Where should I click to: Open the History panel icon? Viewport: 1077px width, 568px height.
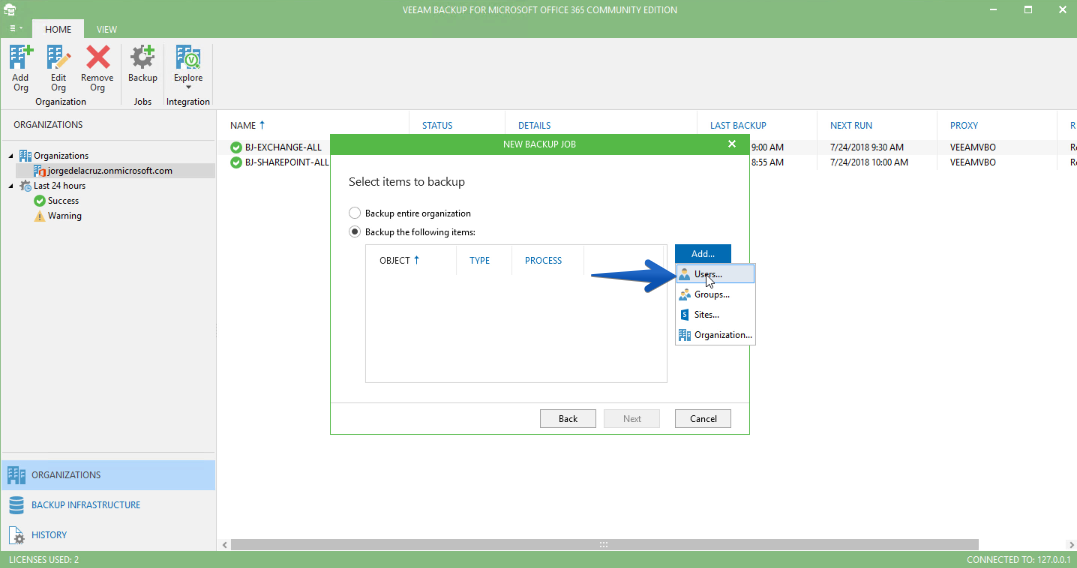click(x=16, y=535)
